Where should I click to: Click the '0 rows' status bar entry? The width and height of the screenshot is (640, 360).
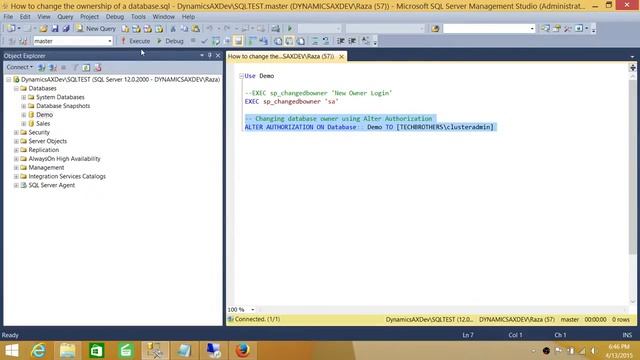click(620, 320)
